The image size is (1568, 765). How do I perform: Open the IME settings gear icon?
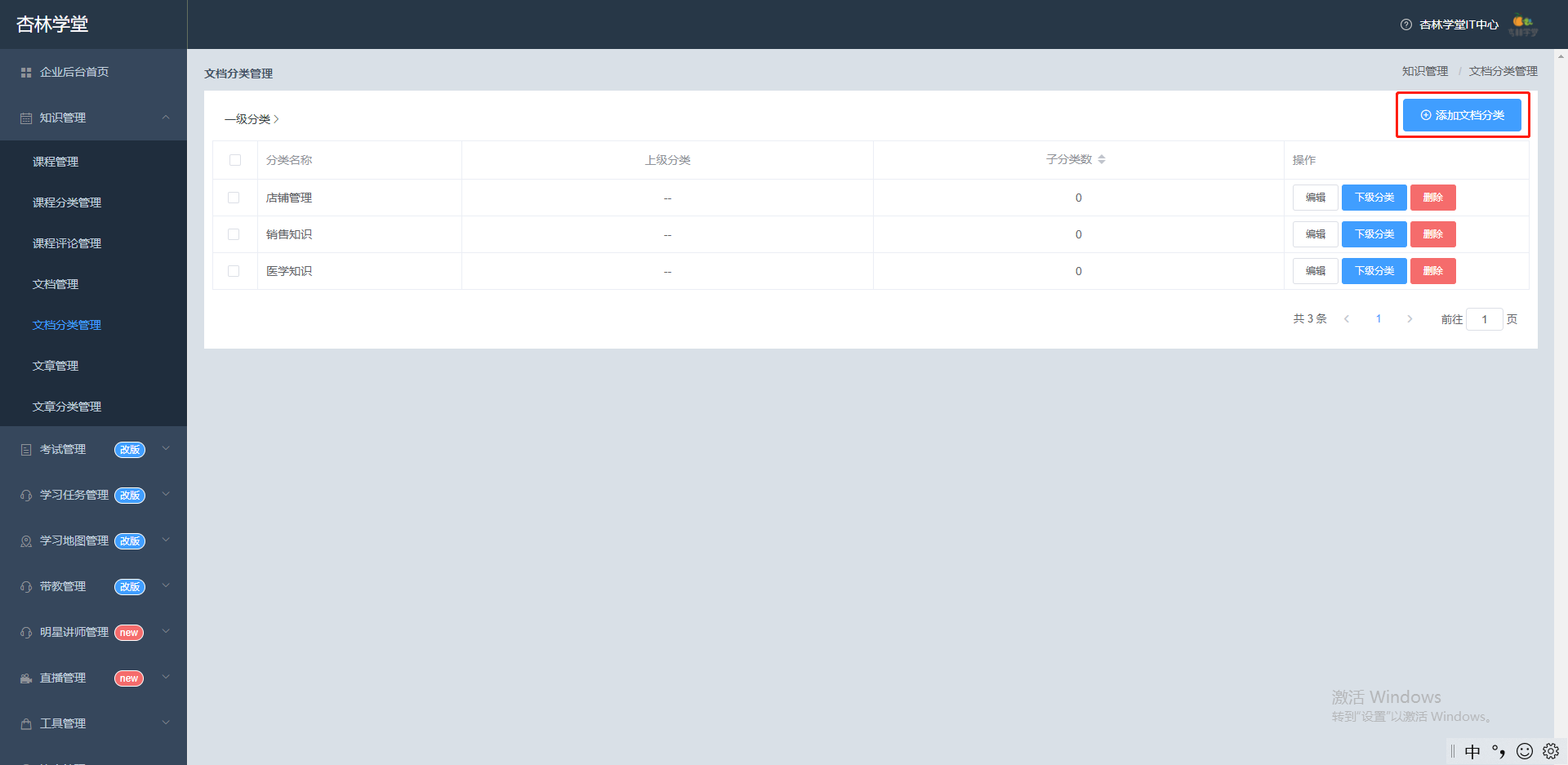coord(1551,751)
